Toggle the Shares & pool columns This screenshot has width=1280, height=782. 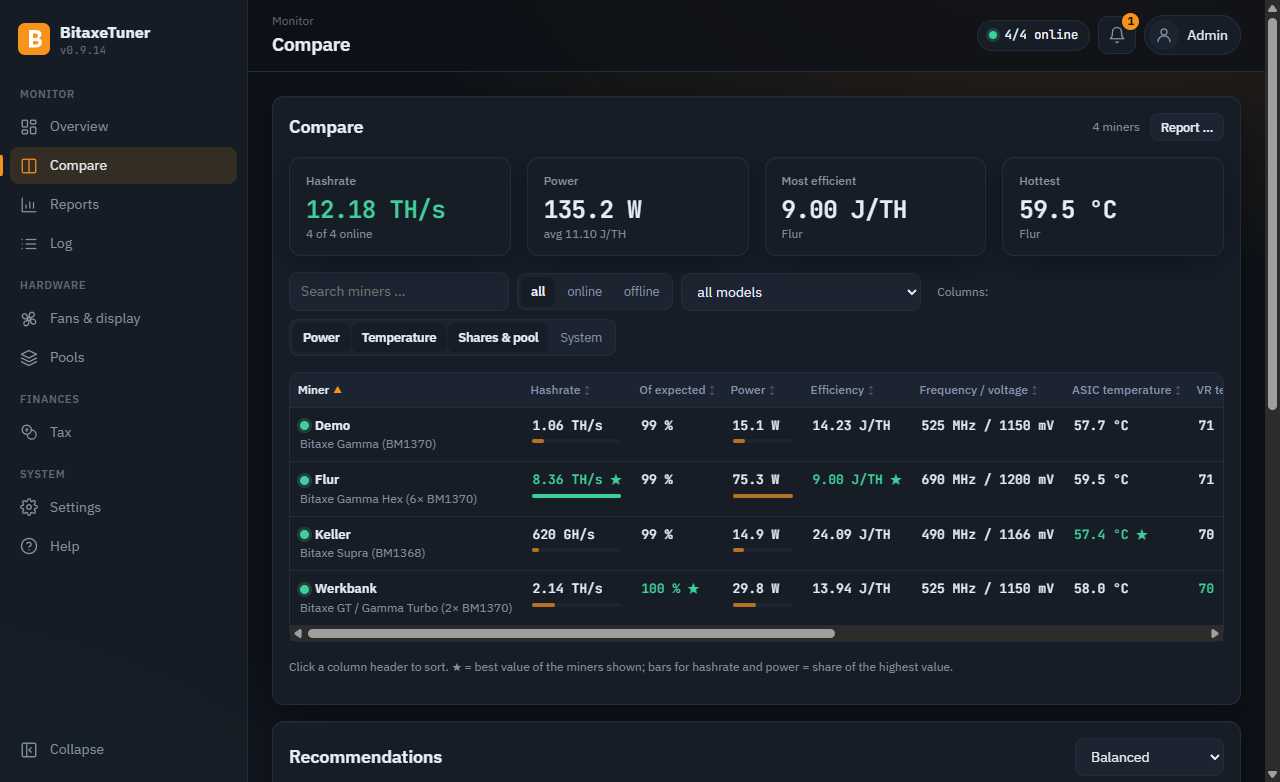point(498,338)
